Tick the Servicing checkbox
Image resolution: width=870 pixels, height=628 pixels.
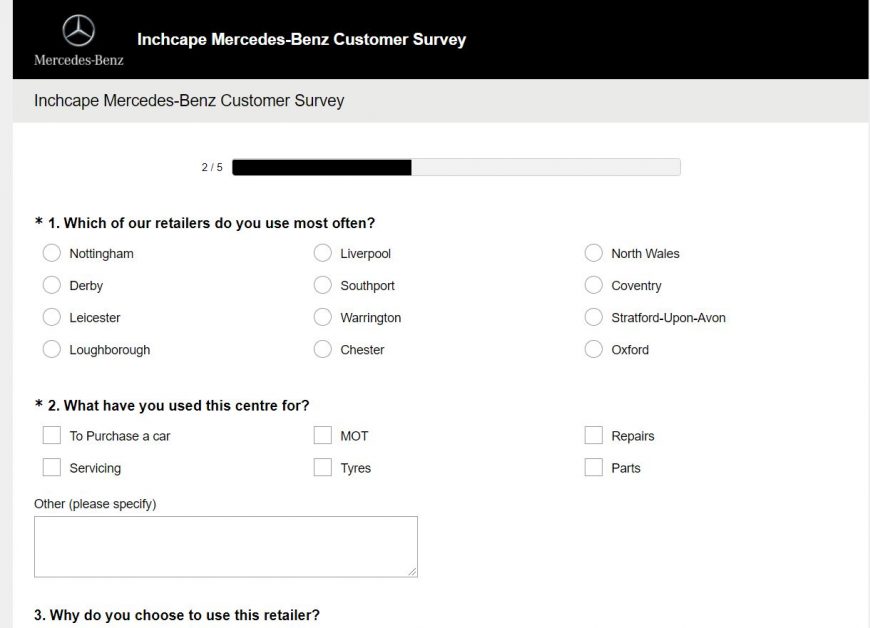(x=52, y=468)
